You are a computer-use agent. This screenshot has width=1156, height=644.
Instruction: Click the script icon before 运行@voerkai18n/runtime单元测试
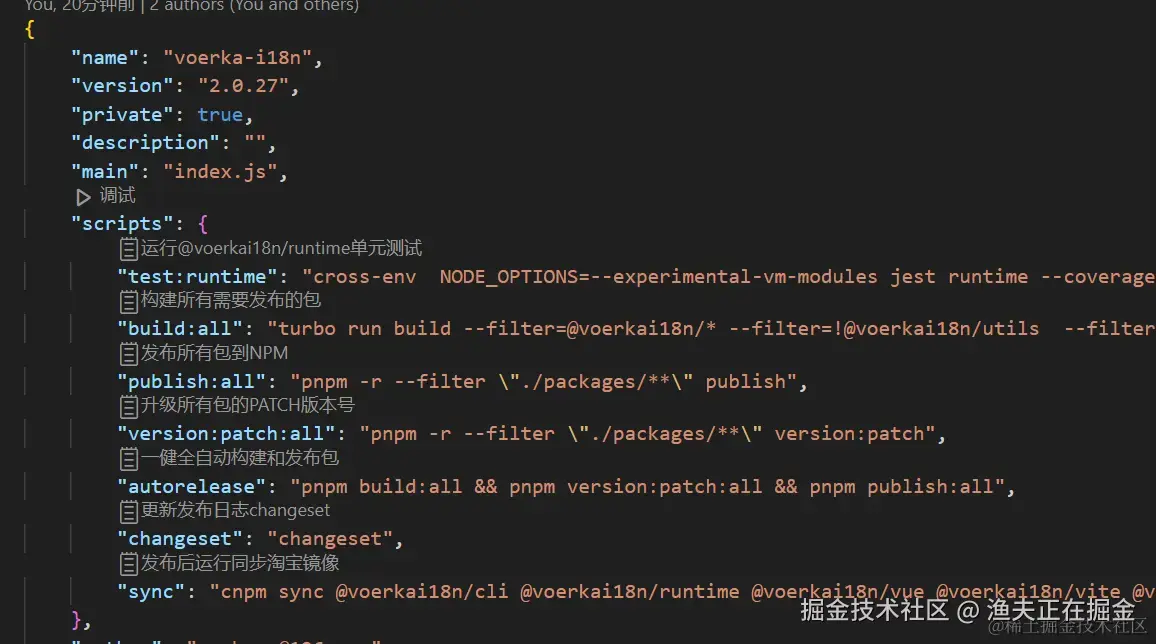tap(128, 248)
